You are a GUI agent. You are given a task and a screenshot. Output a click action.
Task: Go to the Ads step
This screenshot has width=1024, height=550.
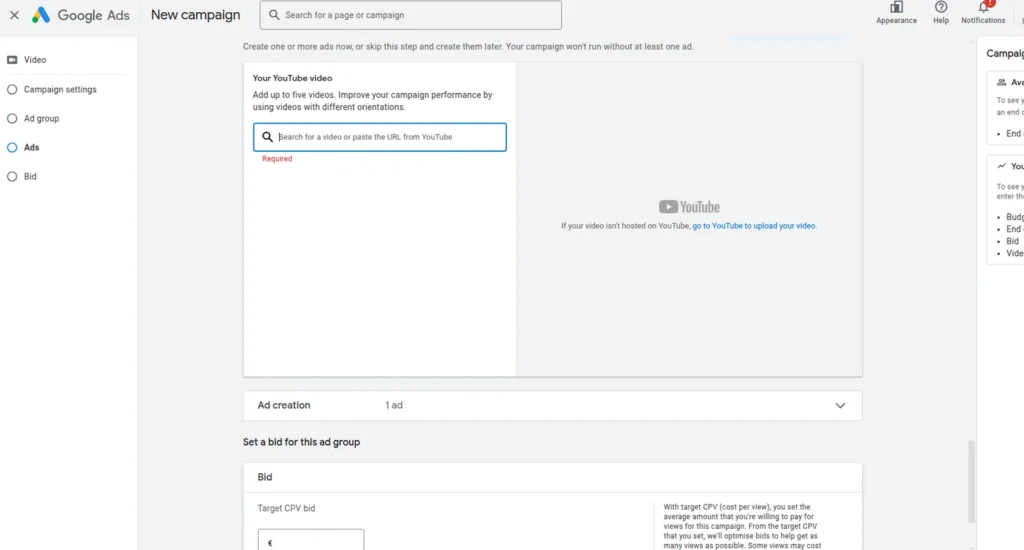point(32,147)
